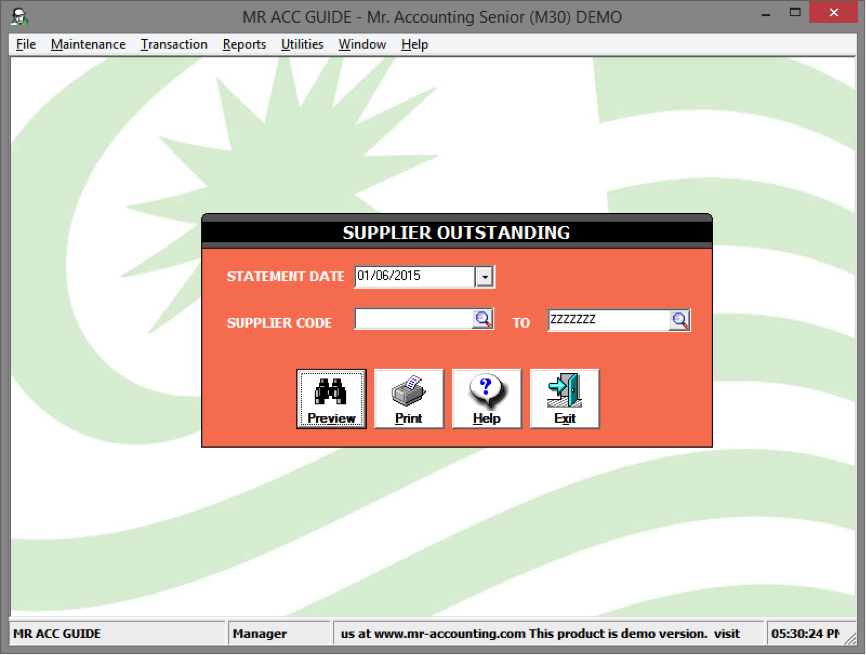This screenshot has height=655, width=866.
Task: Open the Transaction menu
Action: click(x=174, y=45)
